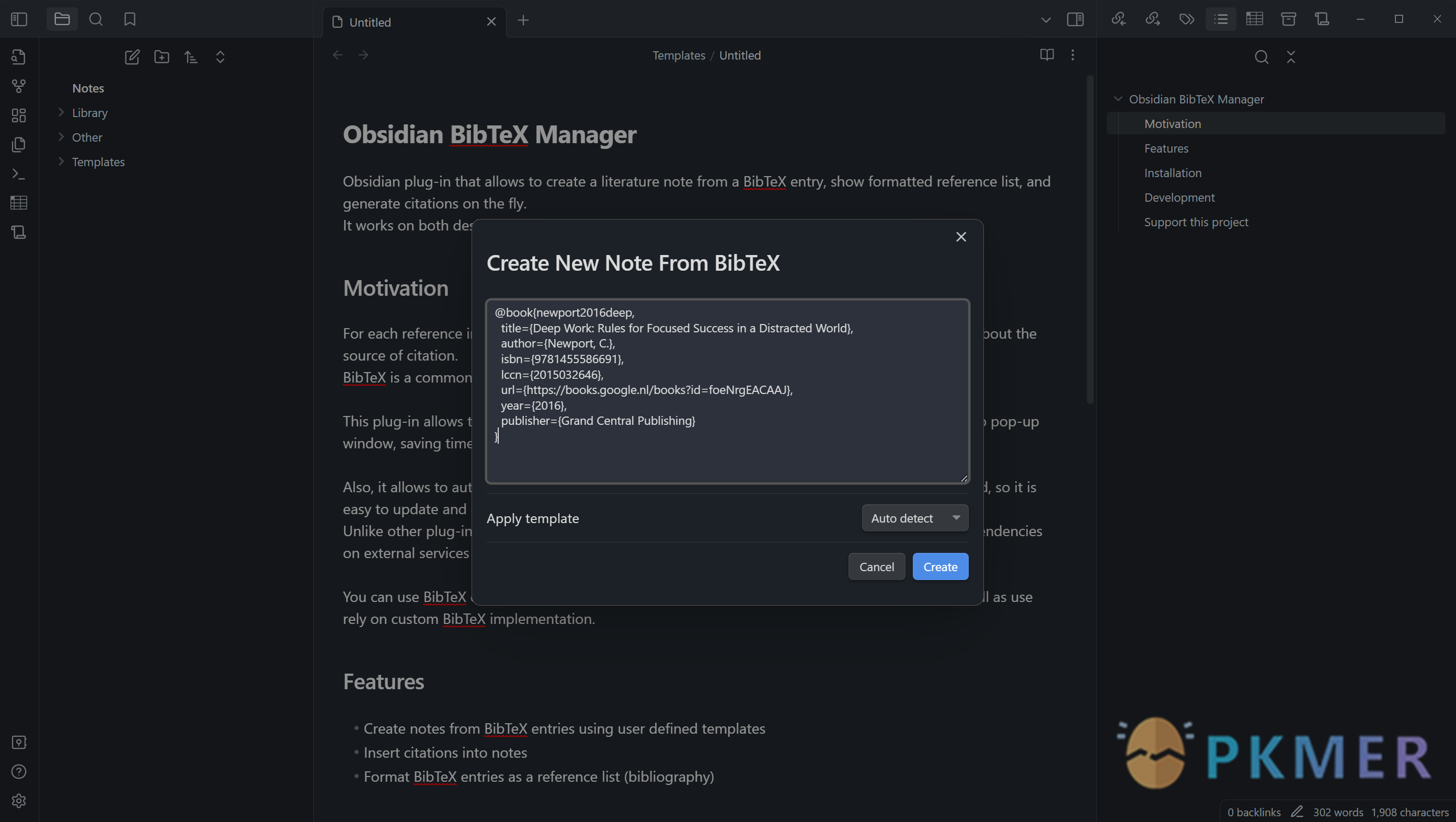
Task: Click the table ribbon icon in left ribbon
Action: 19,203
